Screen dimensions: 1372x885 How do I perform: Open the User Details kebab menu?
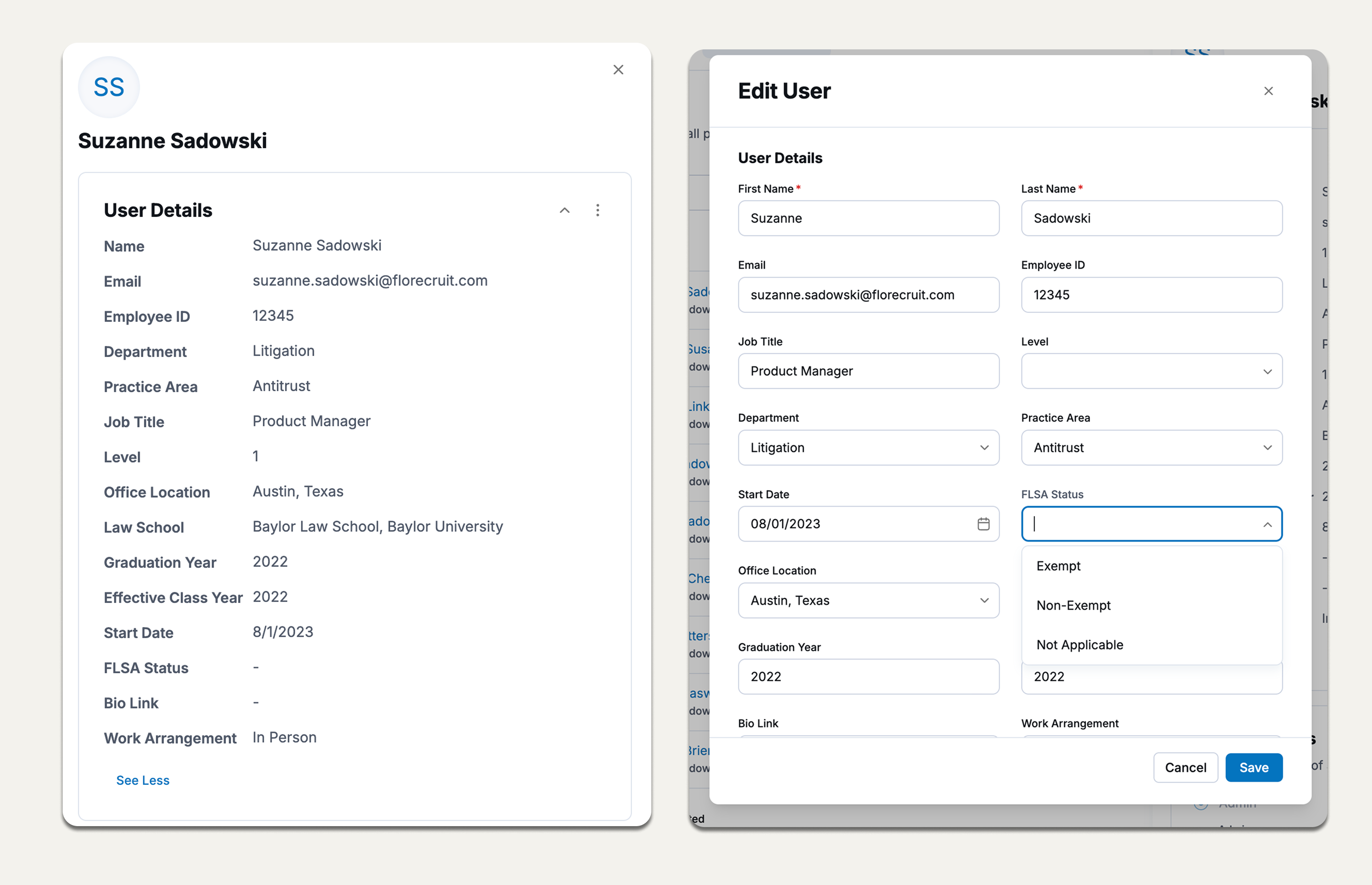tap(598, 210)
